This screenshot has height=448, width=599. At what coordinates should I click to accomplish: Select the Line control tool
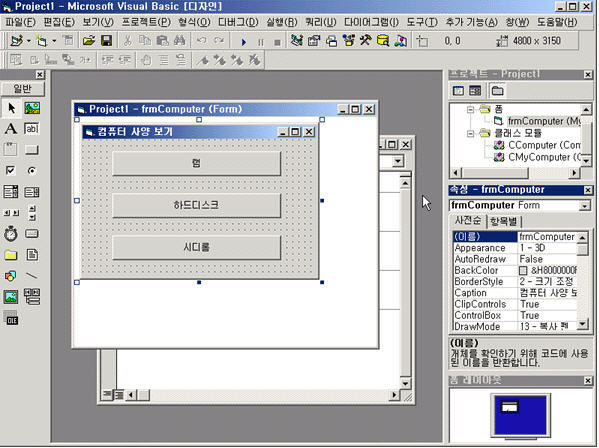pyautogui.click(x=32, y=275)
